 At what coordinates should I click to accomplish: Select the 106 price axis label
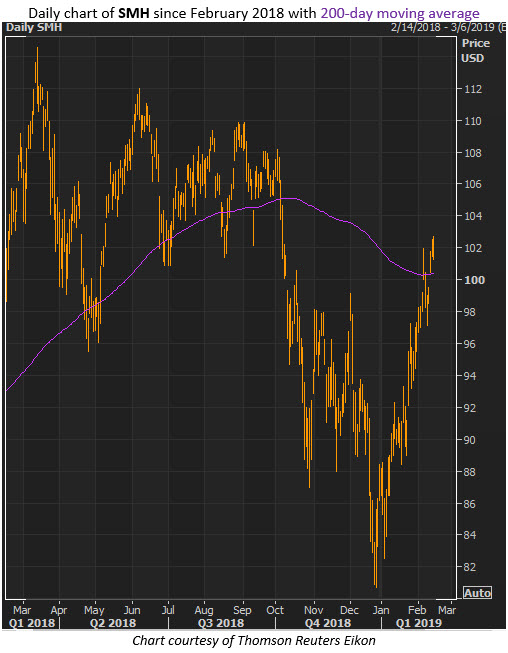coord(473,184)
